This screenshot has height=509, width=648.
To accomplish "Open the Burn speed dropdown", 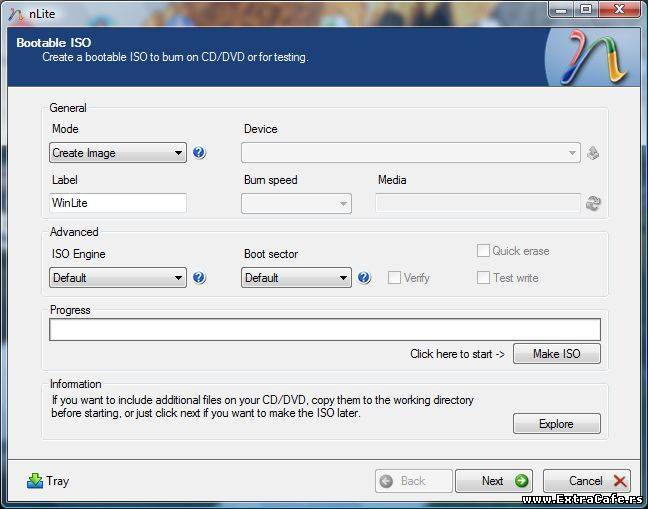I will (x=296, y=203).
